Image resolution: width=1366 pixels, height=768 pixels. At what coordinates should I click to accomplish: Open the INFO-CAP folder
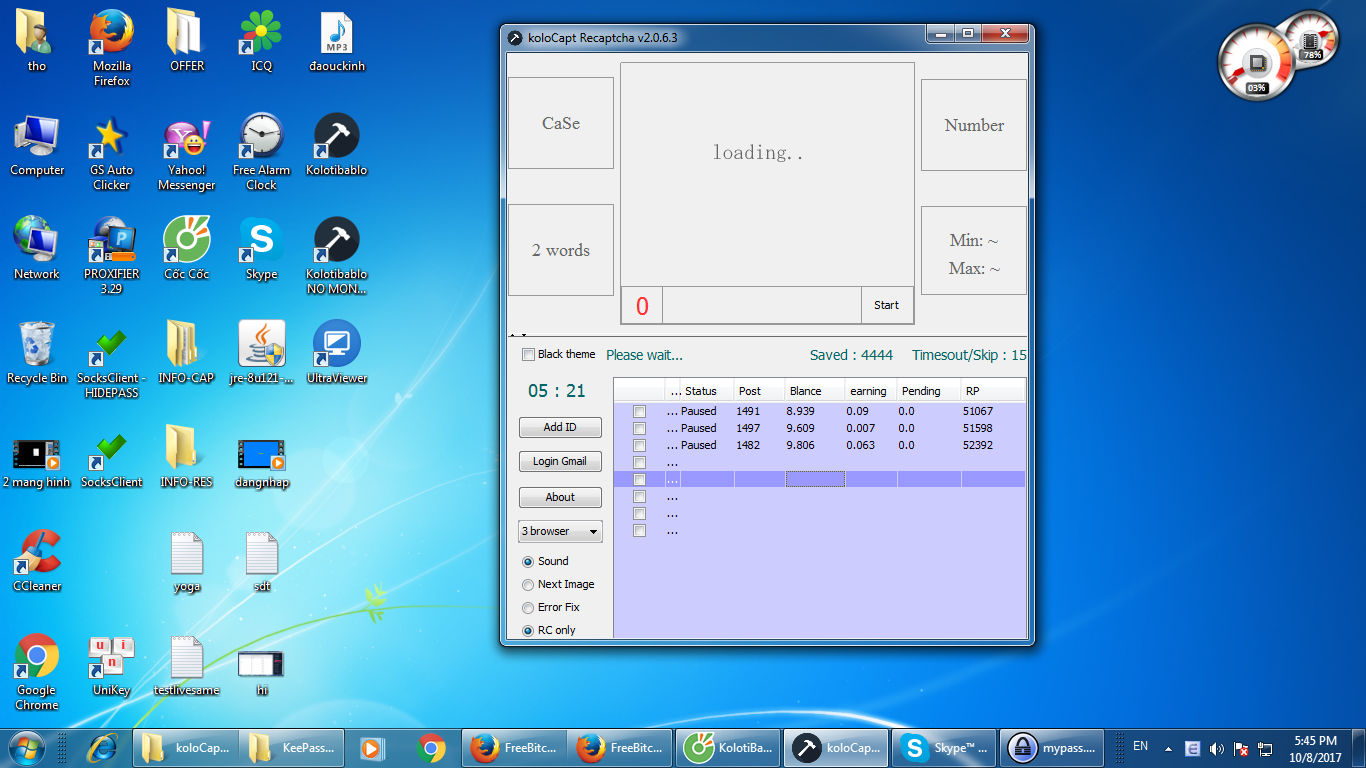(x=186, y=353)
